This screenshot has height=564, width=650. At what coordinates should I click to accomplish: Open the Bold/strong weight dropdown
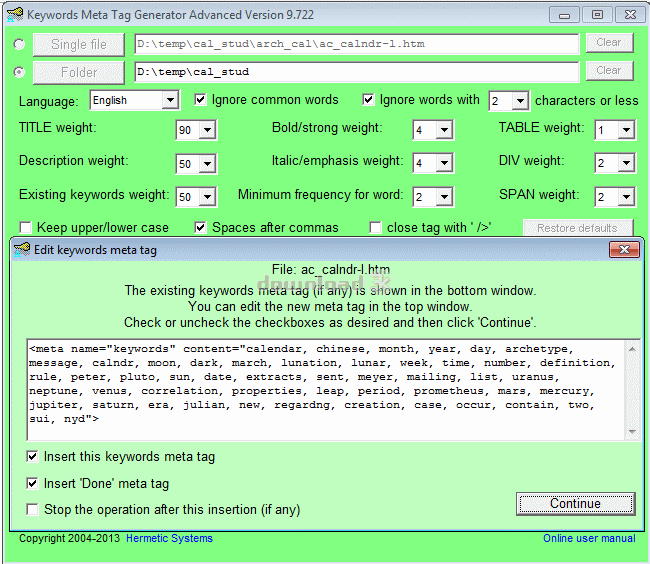444,130
